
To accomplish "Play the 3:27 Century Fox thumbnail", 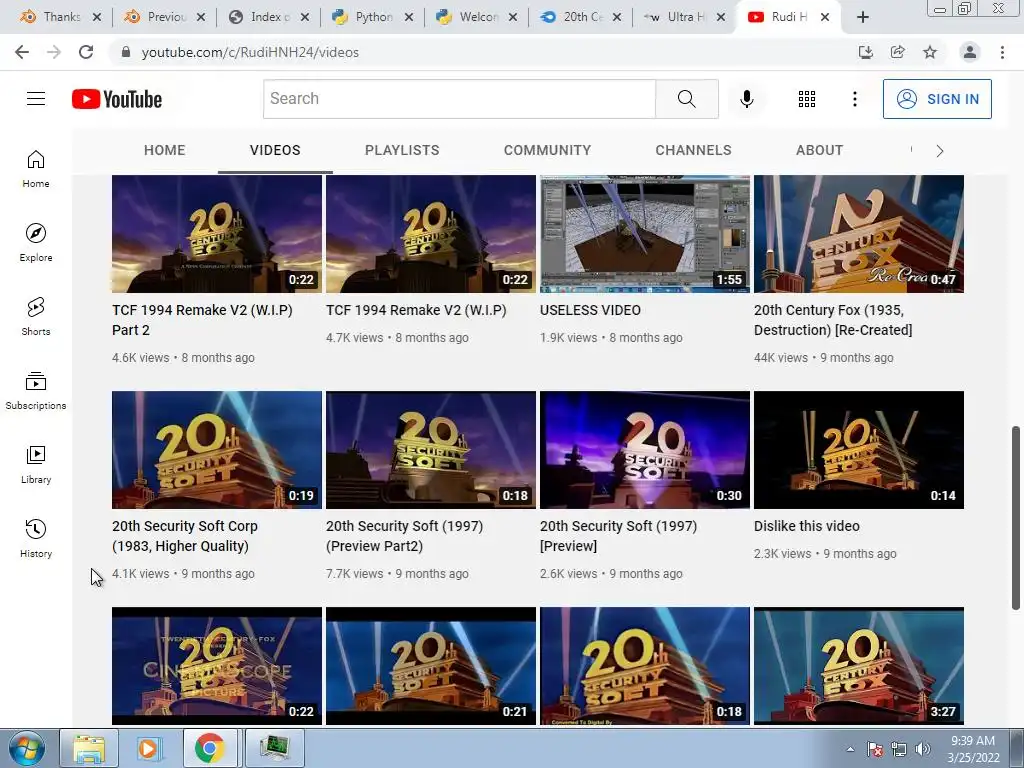I will (x=859, y=666).
